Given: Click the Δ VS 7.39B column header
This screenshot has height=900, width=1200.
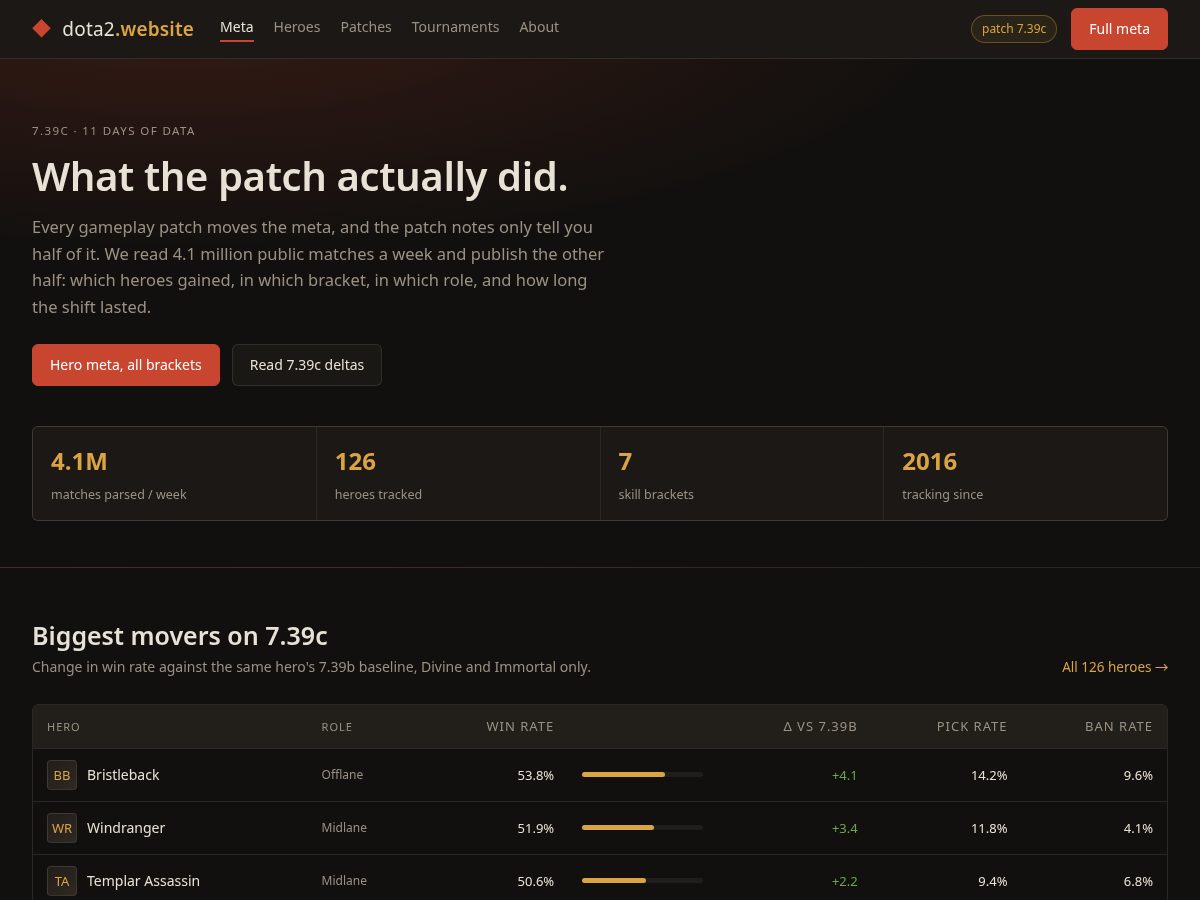Looking at the screenshot, I should coord(820,727).
